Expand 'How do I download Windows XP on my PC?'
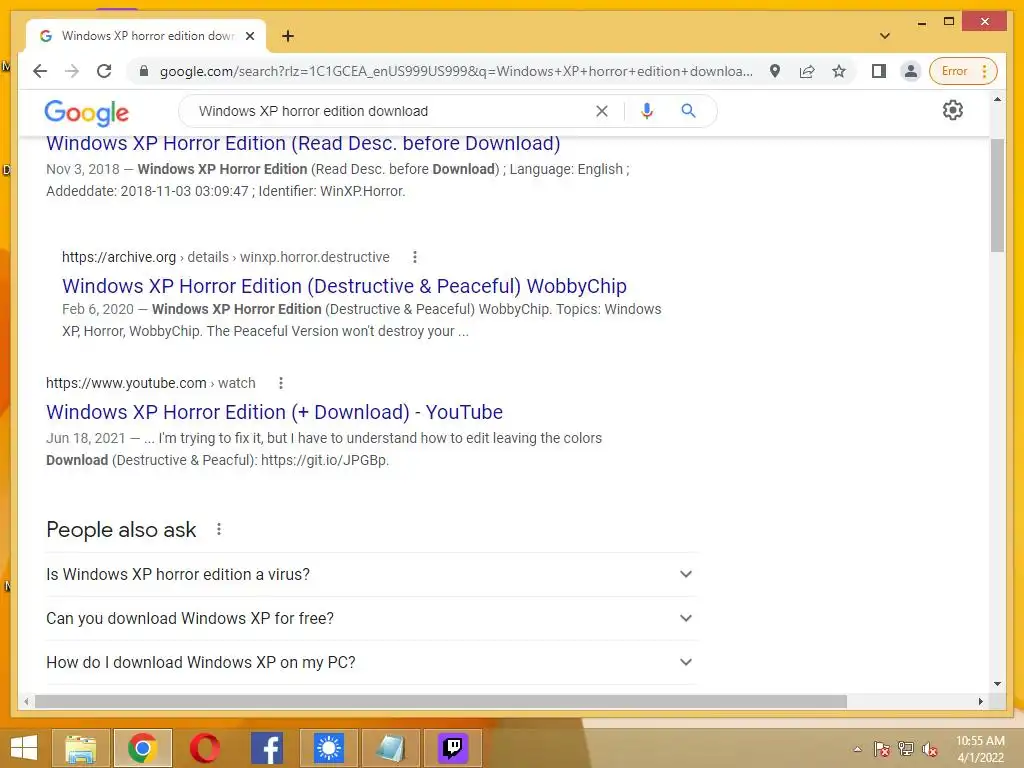This screenshot has height=768, width=1024. [x=371, y=662]
